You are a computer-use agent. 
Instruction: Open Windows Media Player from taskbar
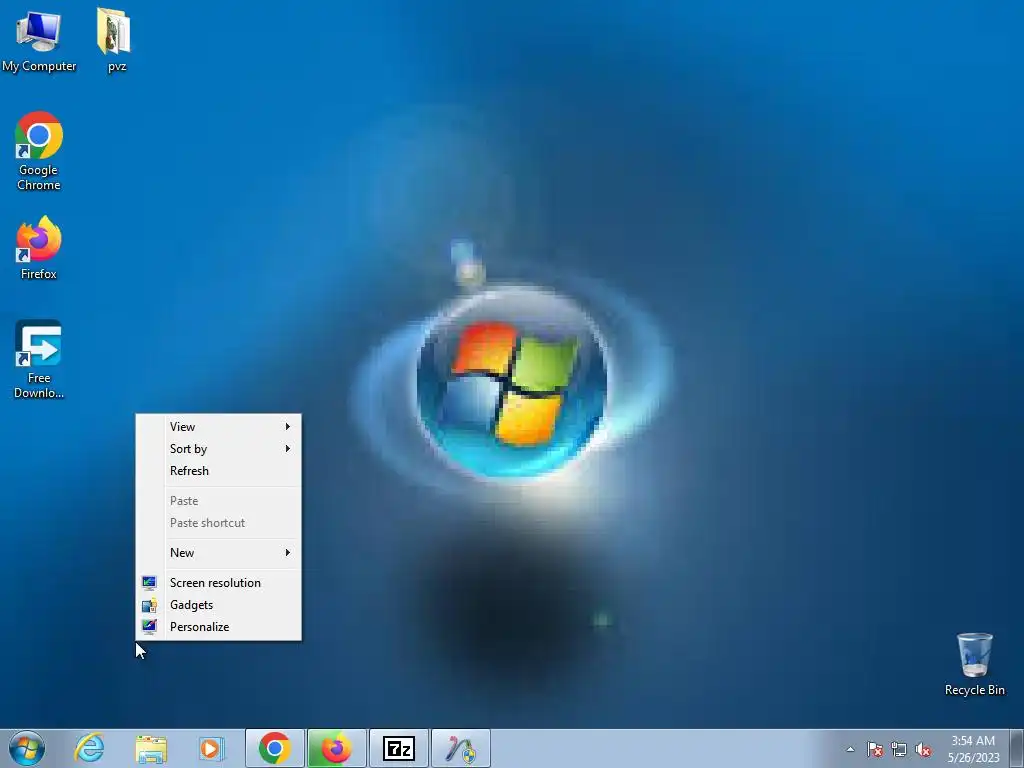click(211, 748)
